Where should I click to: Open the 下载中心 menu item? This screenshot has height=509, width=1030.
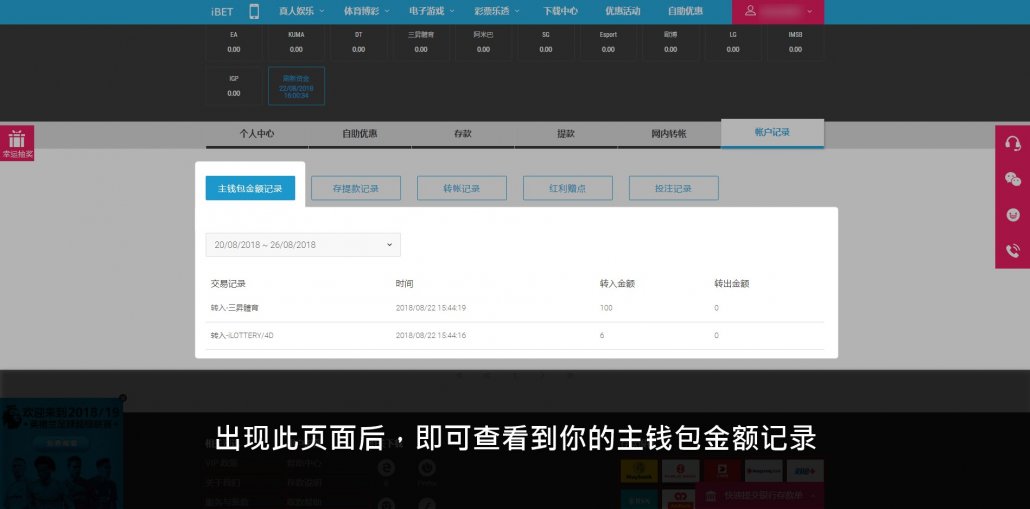[561, 11]
